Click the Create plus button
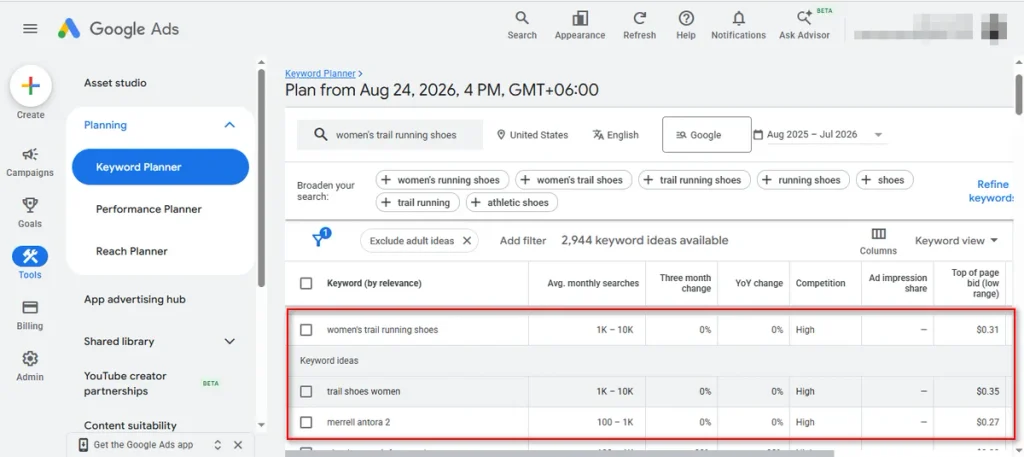 tap(31, 86)
